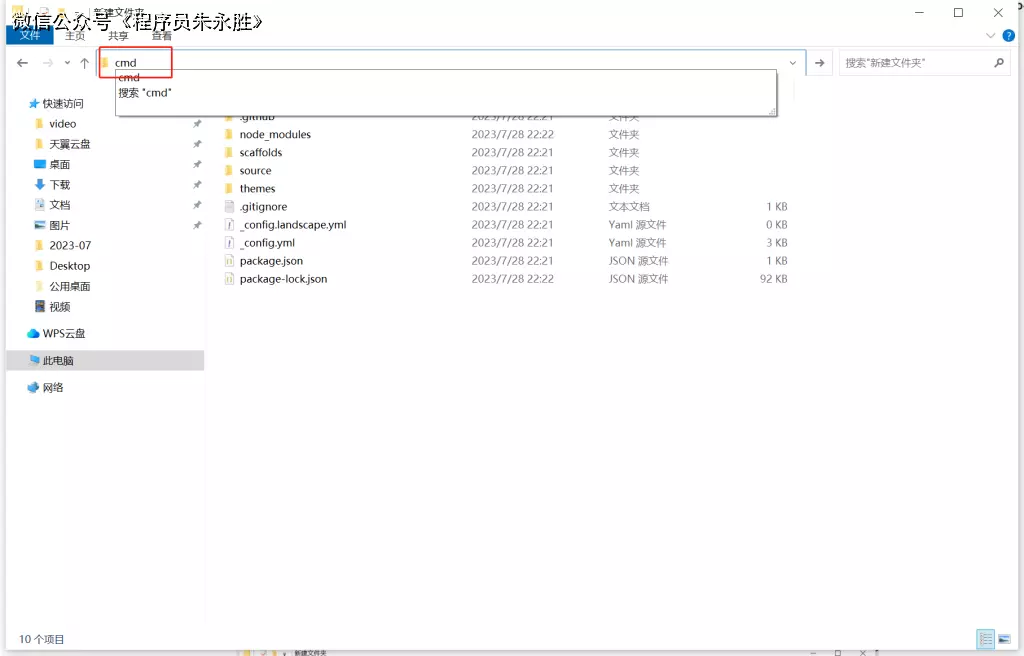Click the 搜索"新建文件夹" search field
Viewport: 1024px width, 656px height.
click(x=915, y=63)
